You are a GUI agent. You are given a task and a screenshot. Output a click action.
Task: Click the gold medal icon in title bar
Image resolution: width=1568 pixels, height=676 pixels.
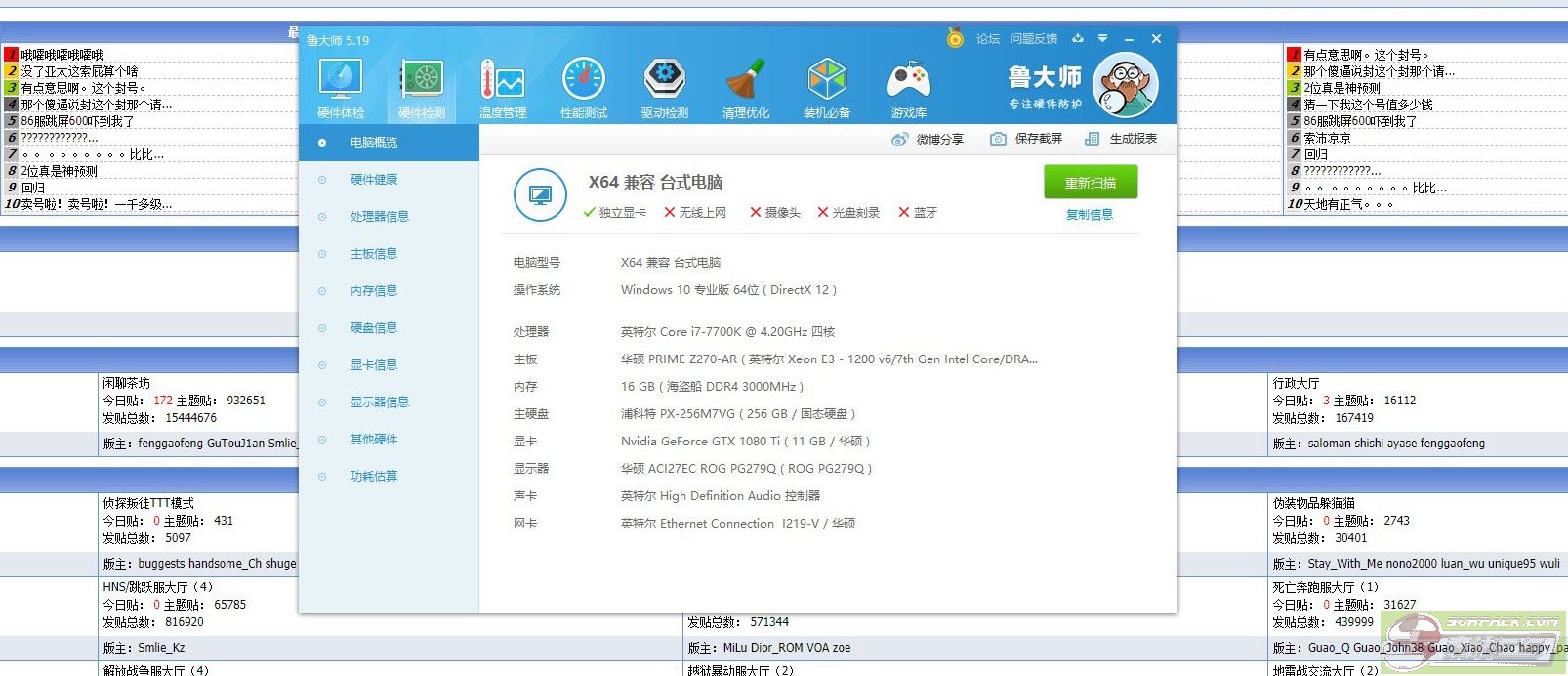coord(955,38)
